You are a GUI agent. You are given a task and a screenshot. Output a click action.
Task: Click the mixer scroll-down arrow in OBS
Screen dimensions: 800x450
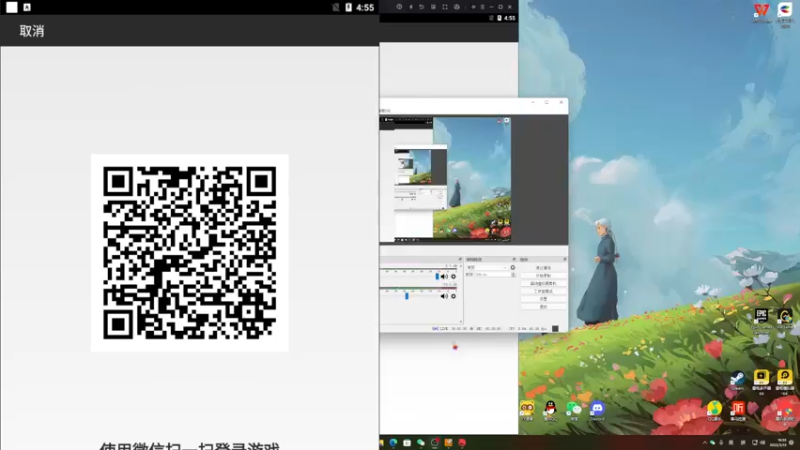(461, 322)
